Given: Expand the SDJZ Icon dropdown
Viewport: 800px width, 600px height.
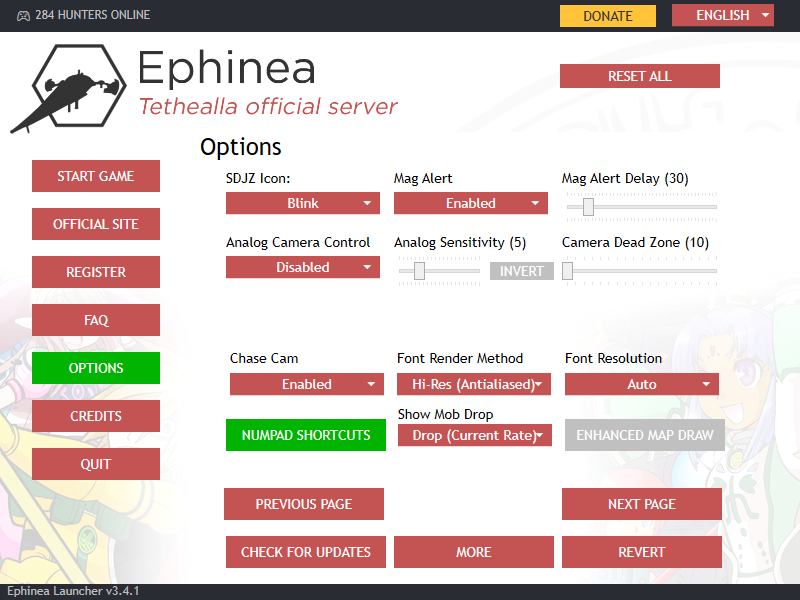Looking at the screenshot, I should tap(303, 203).
